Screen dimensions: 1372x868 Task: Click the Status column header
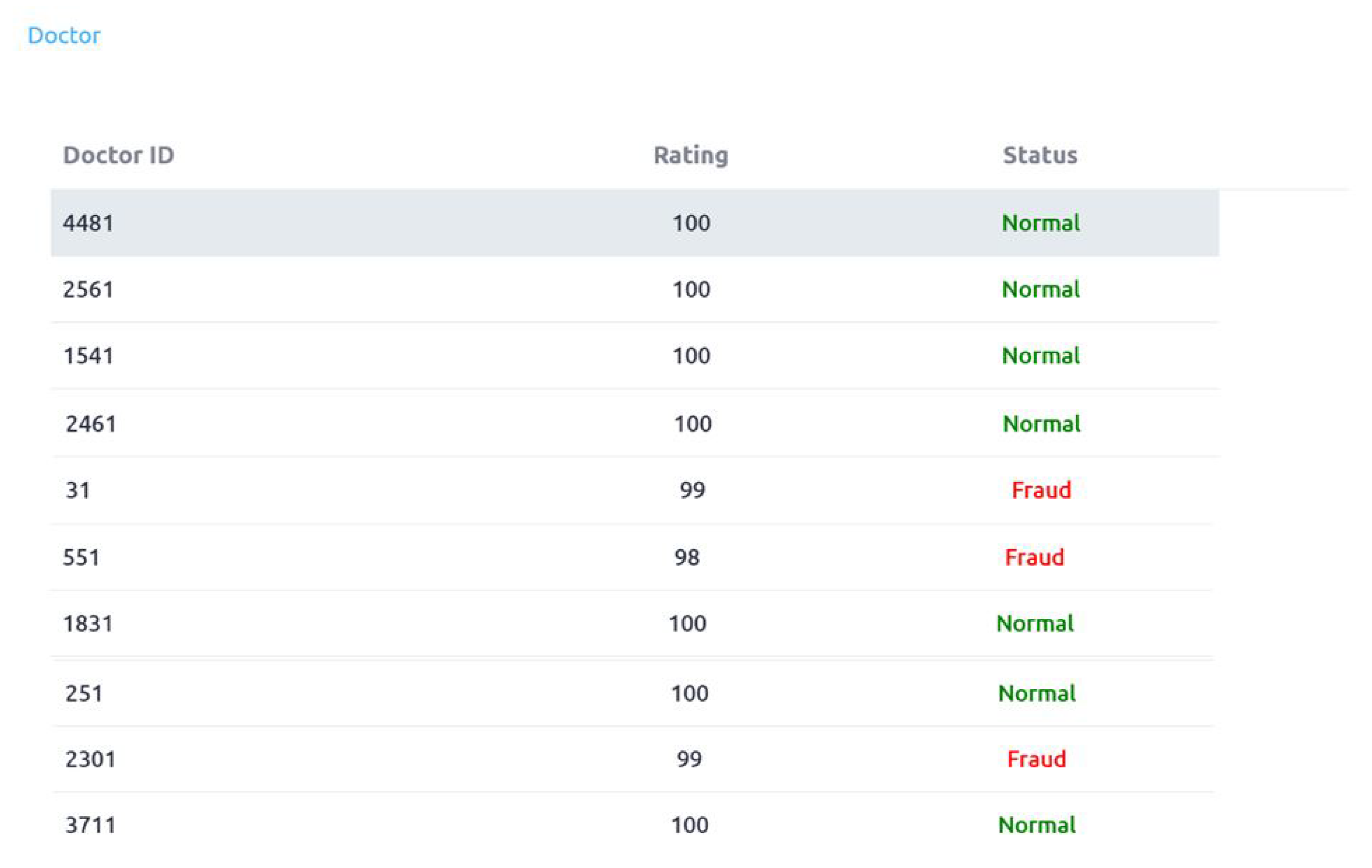pyautogui.click(x=1040, y=155)
